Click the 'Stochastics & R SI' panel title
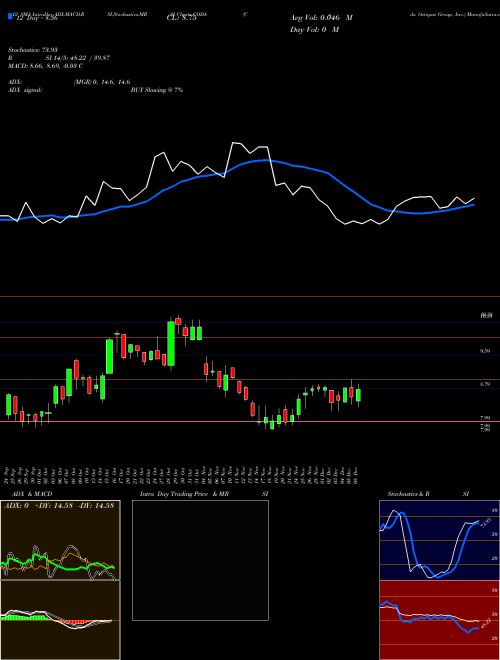 [x=428, y=494]
